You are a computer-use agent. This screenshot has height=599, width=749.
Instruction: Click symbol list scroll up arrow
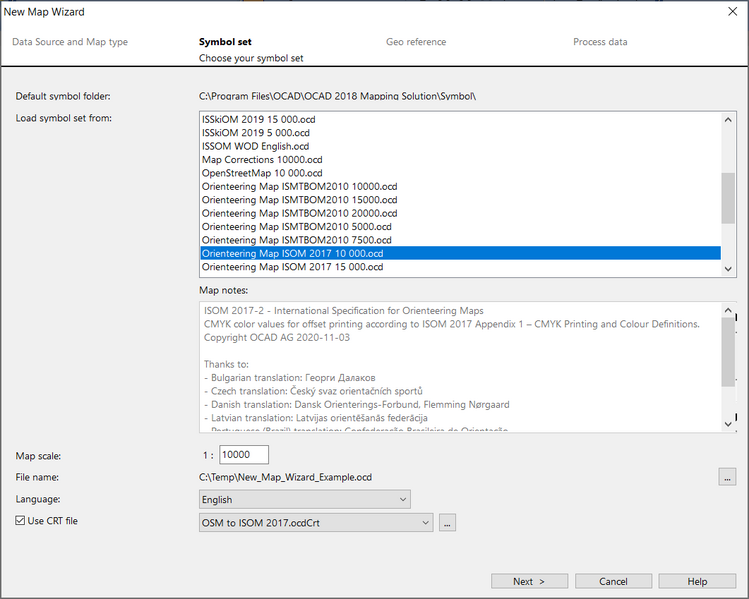[728, 119]
